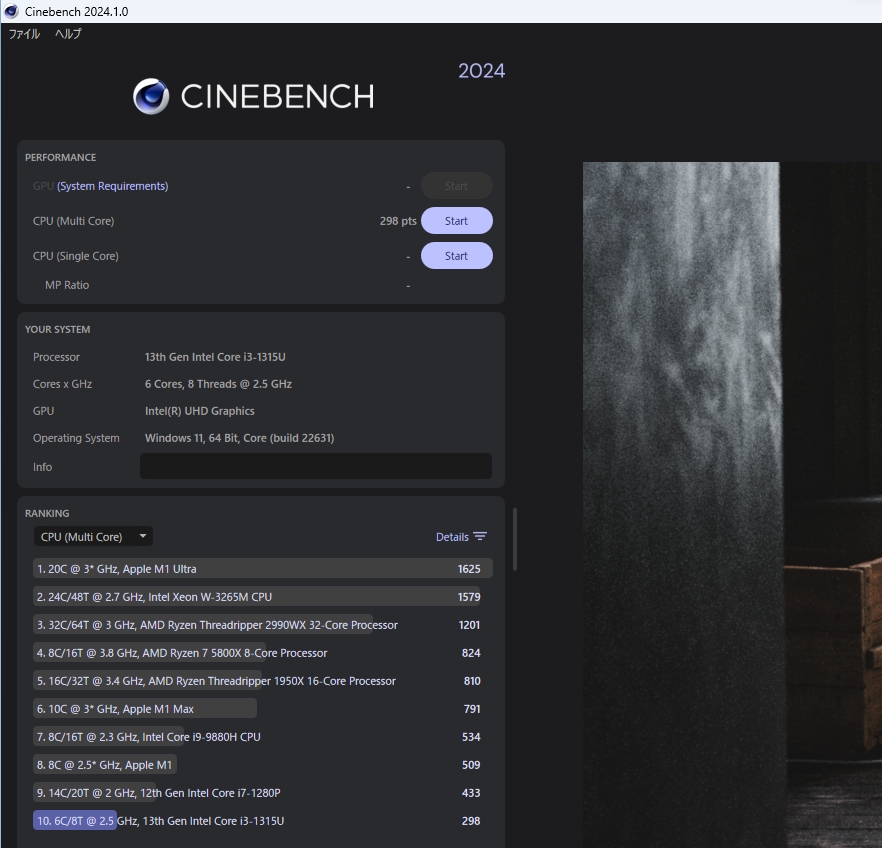Select ranking entry Apple M1 Max

tap(263, 709)
